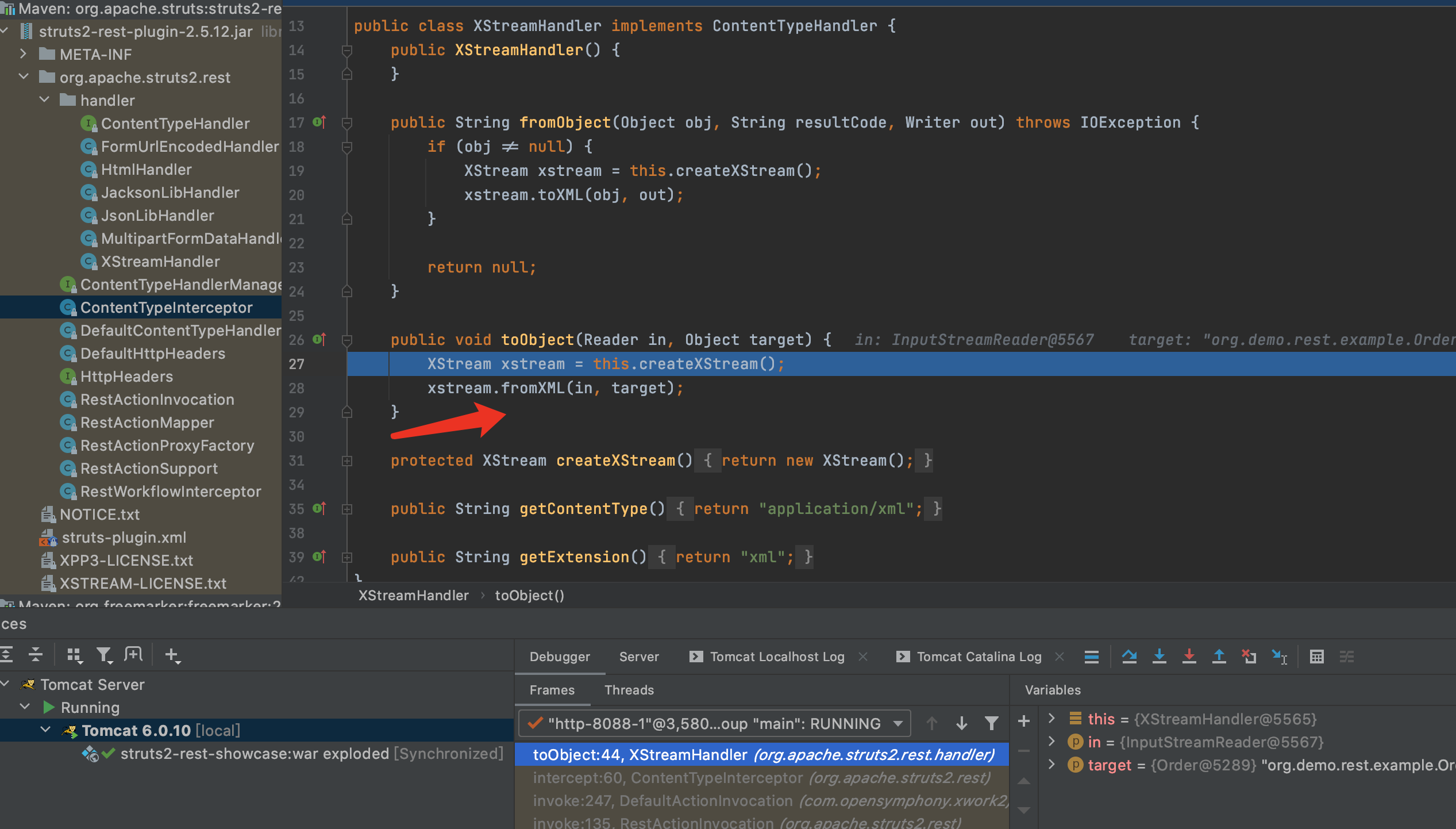
Task: Click toObject() in the breadcrumb bar
Action: tap(530, 596)
